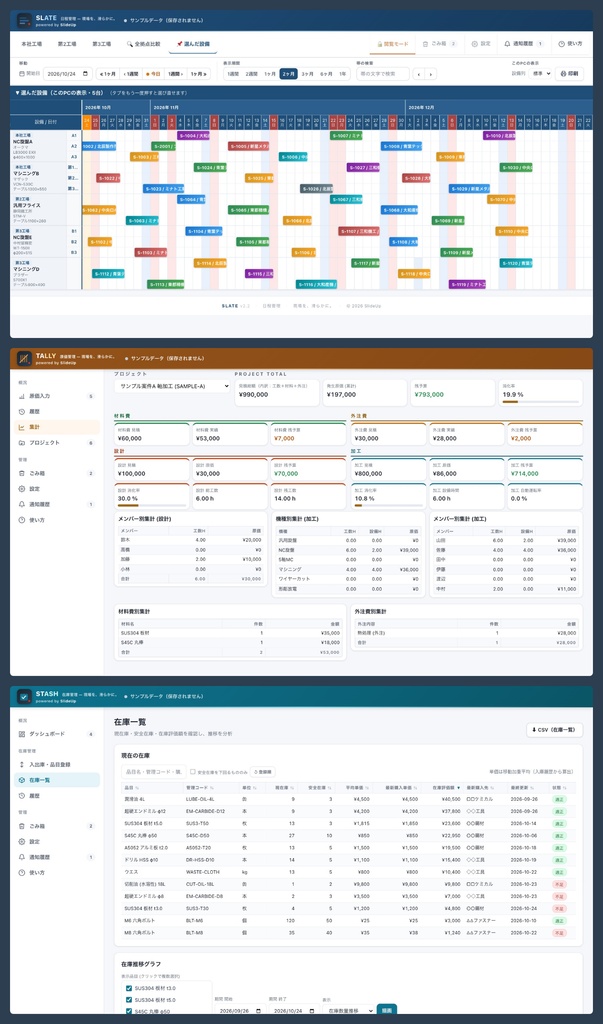Move back one month (◂1ヶ月)
The image size is (603, 1024).
[x=106, y=74]
